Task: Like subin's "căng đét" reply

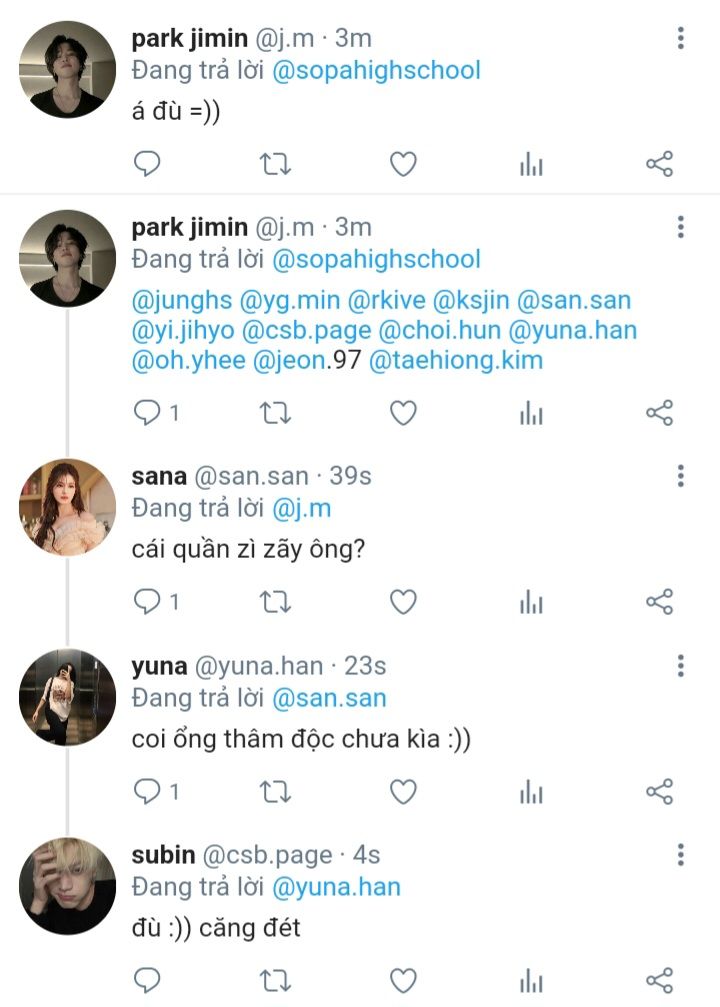Action: [403, 979]
